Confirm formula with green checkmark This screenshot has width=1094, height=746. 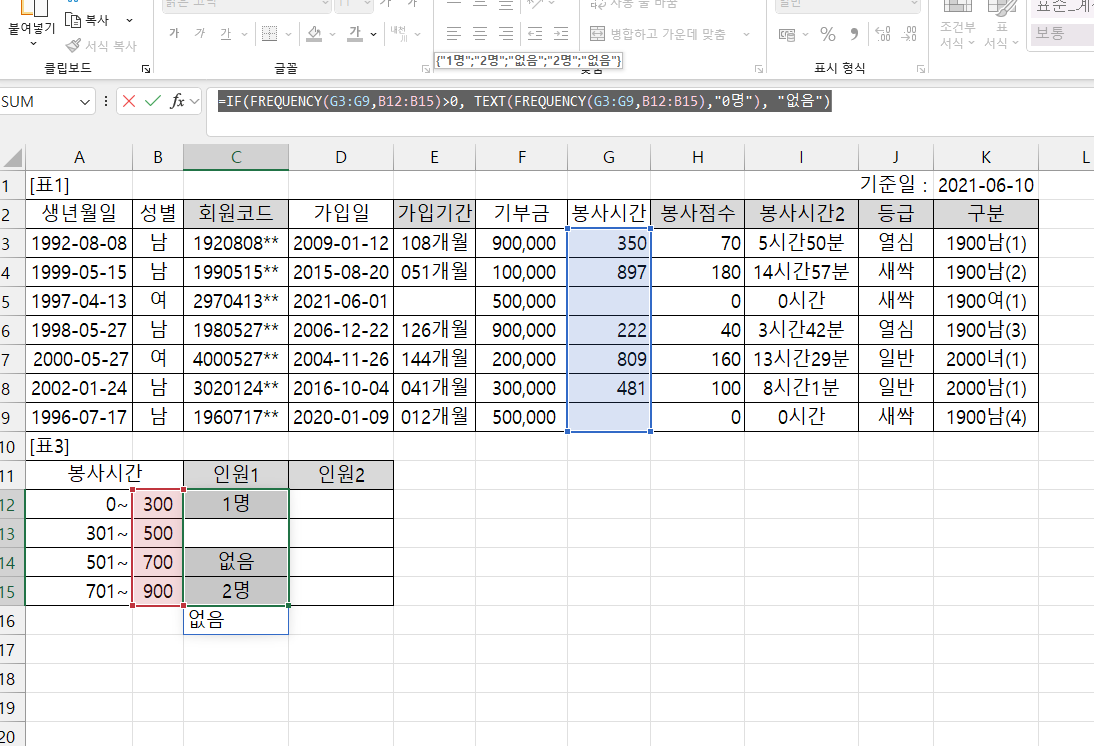coord(153,101)
